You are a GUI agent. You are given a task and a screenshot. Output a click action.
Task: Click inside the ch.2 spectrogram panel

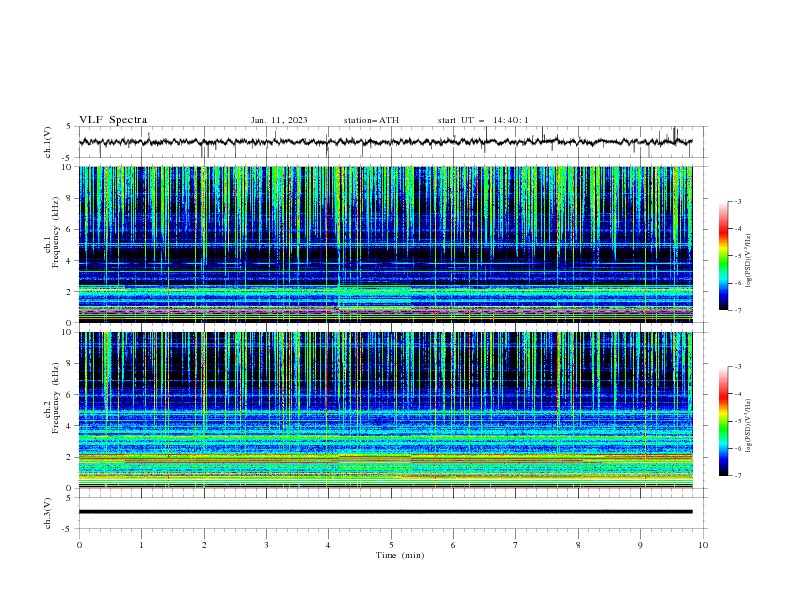pos(385,410)
